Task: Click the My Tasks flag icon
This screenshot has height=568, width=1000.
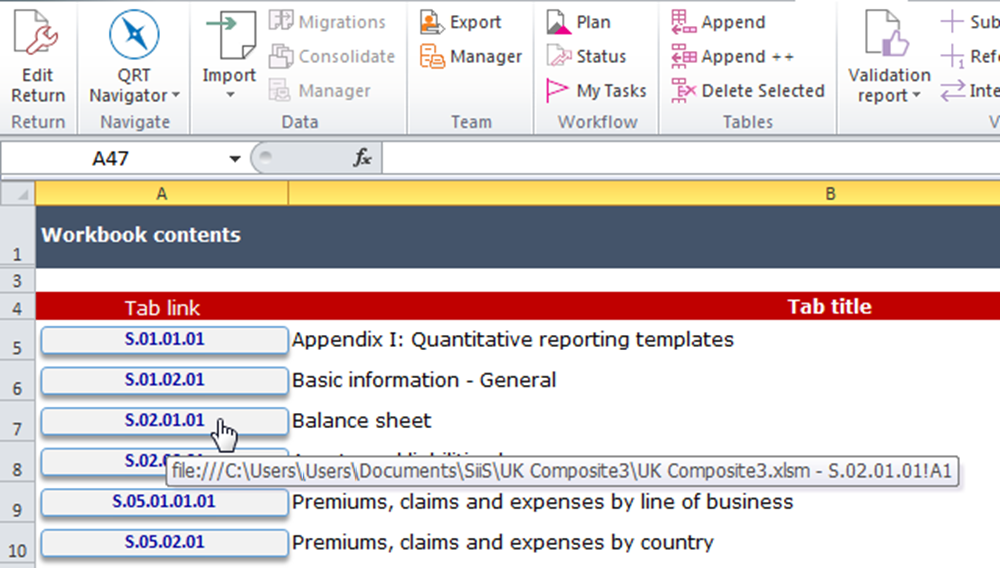Action: click(557, 91)
